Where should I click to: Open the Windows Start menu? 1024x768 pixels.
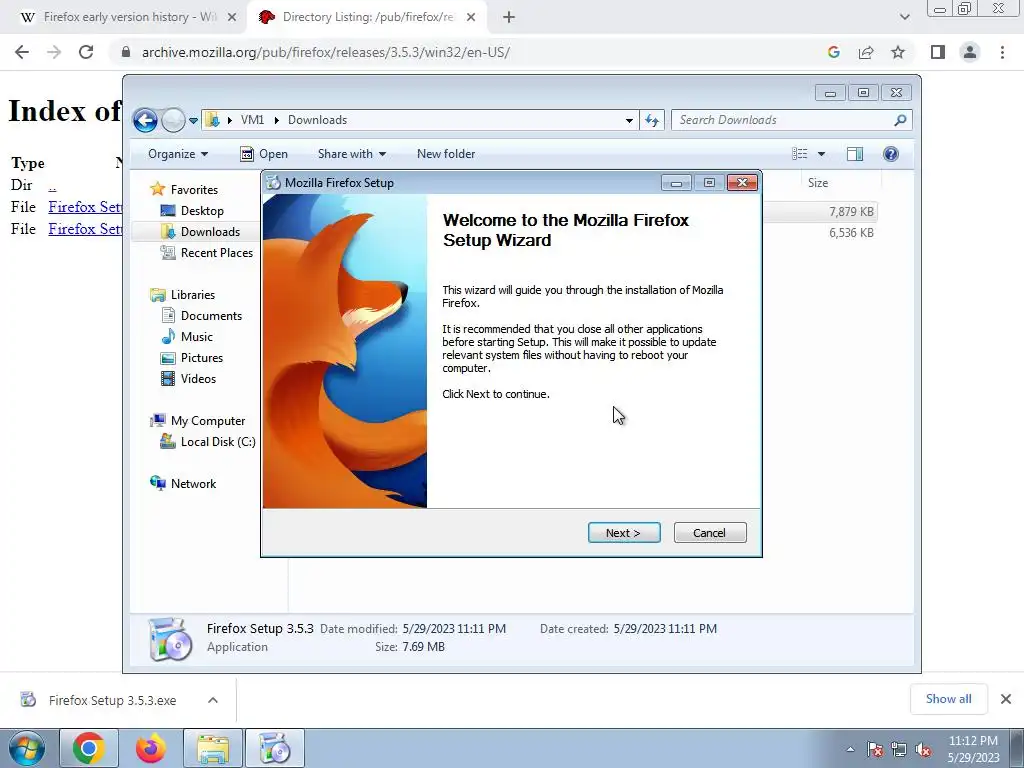pos(27,748)
